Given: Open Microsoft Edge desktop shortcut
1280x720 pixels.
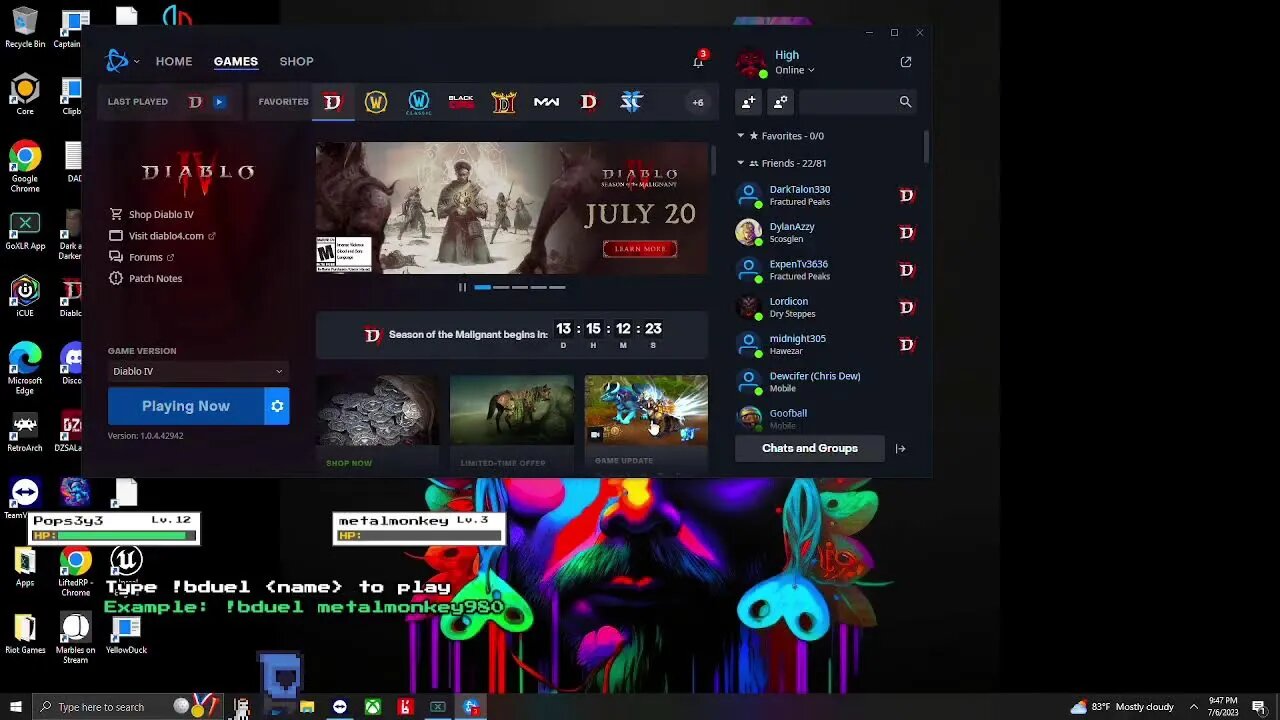Looking at the screenshot, I should tap(25, 368).
